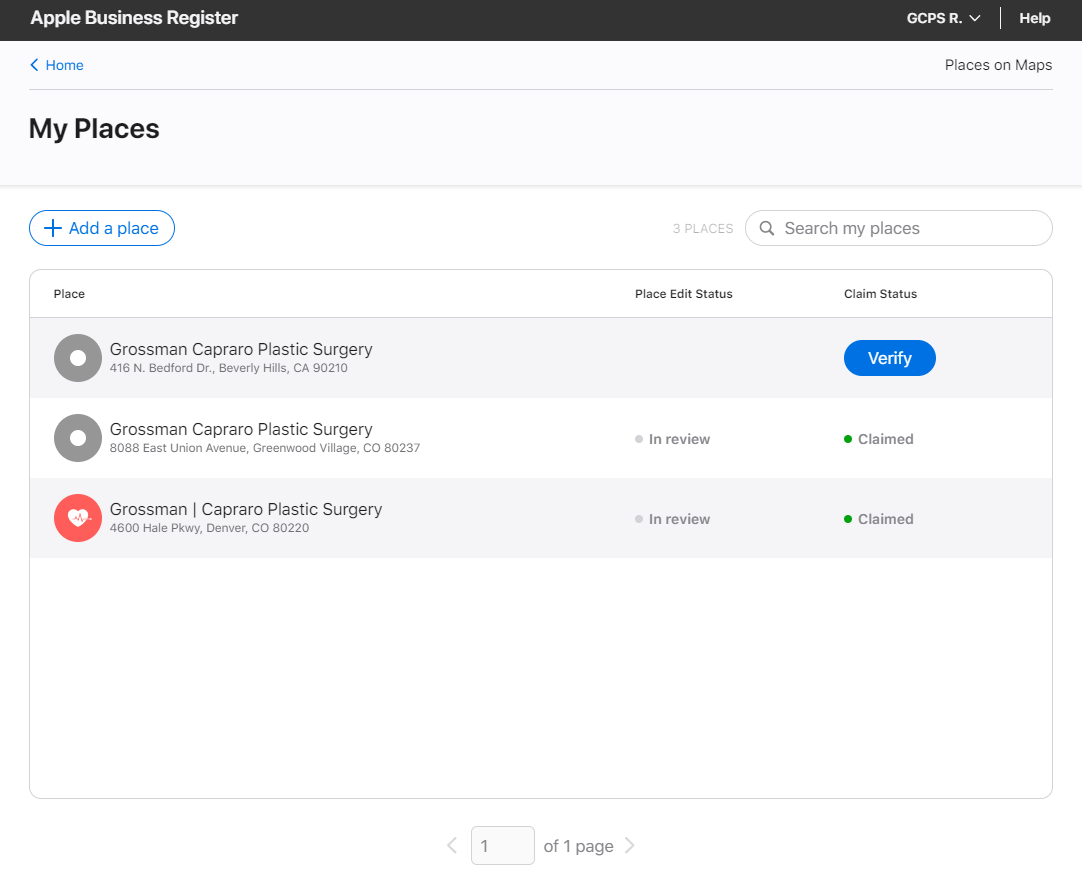Click the Claim Status column header
Viewport: 1082px width, 881px height.
pyautogui.click(x=881, y=294)
